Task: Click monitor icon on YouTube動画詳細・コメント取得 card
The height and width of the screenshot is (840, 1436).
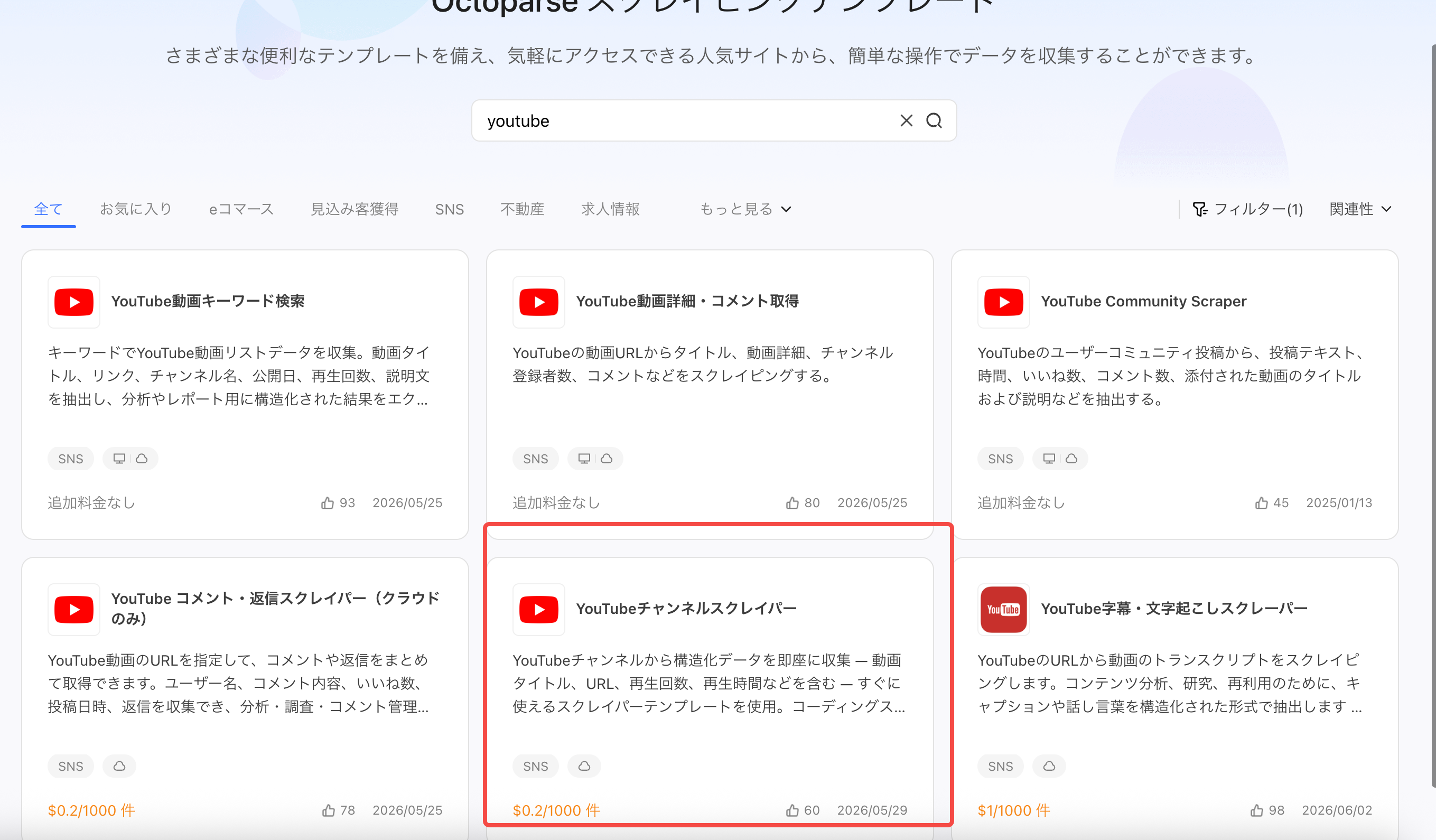Action: point(584,459)
